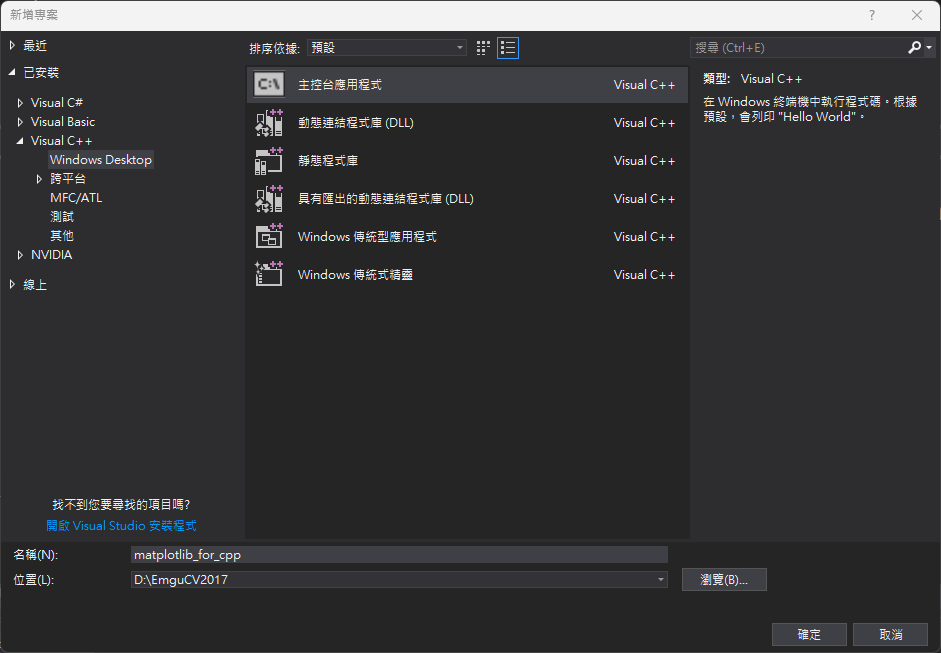
Task: Click the 瀏覽(B)... browse button
Action: coord(724,580)
